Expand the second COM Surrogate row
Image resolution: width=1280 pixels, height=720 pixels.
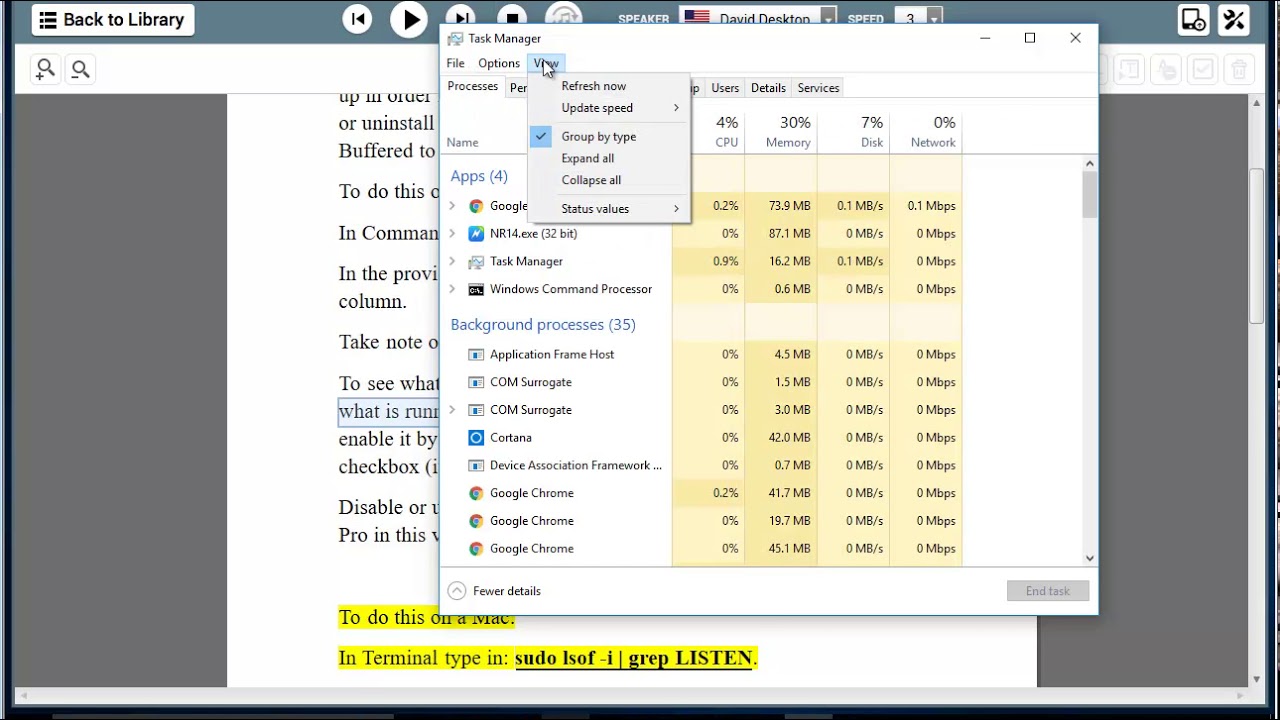point(452,410)
